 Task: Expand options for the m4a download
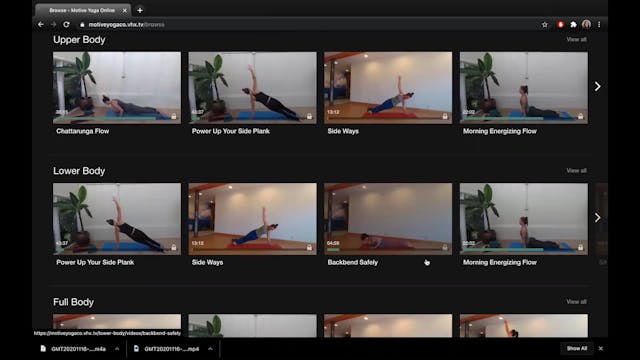coord(117,349)
